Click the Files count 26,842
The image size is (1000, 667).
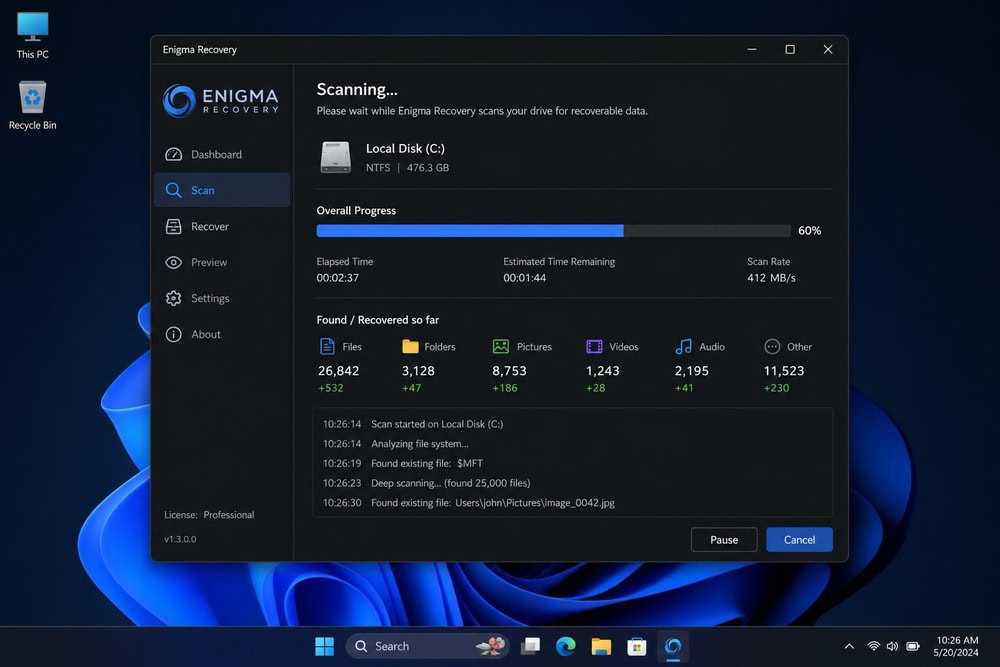tap(338, 370)
